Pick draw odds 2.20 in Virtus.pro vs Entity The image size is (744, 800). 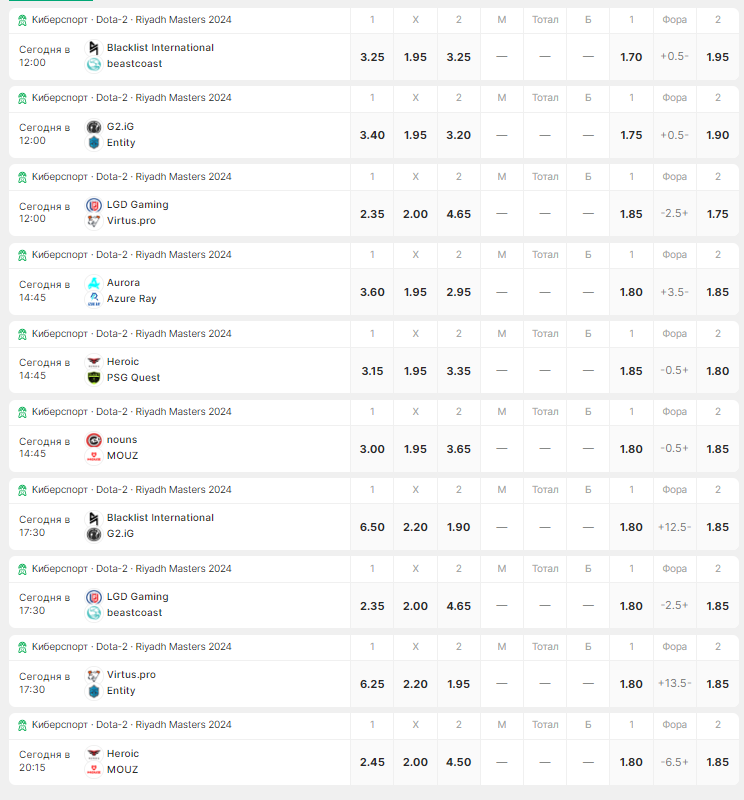416,684
